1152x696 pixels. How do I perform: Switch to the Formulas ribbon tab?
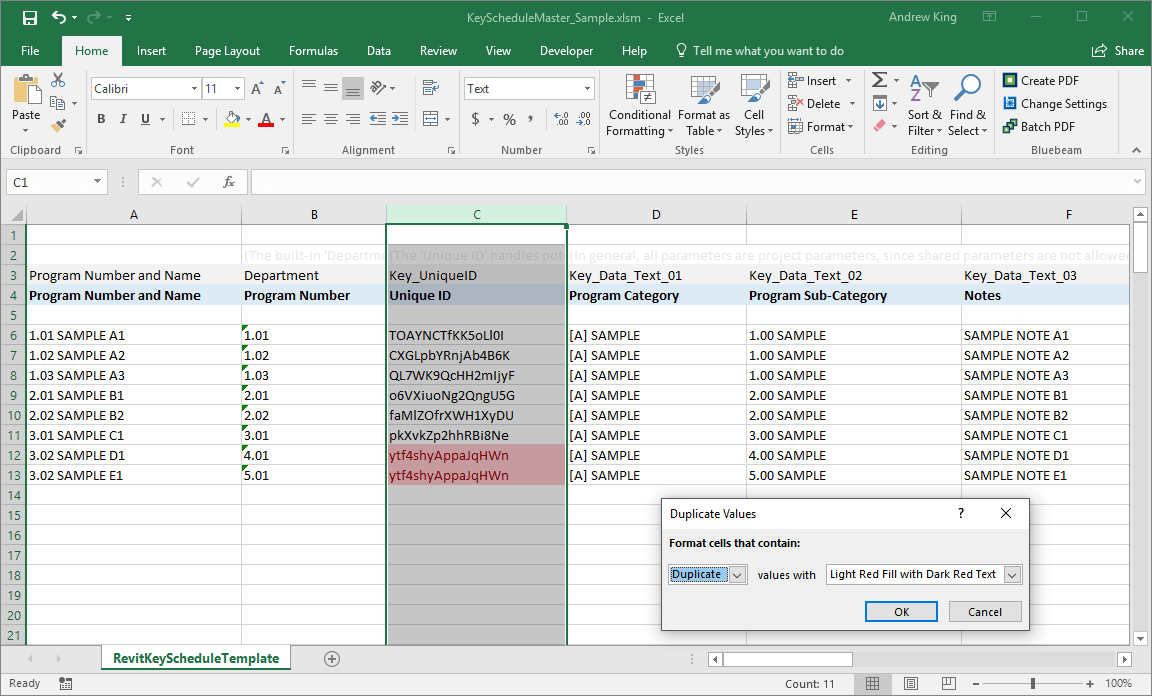coord(313,50)
